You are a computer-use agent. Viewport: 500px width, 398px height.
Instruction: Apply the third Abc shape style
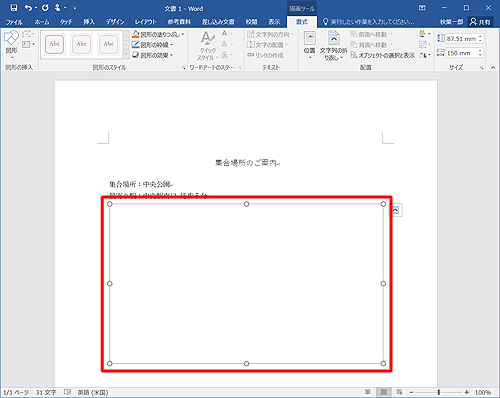pos(108,44)
